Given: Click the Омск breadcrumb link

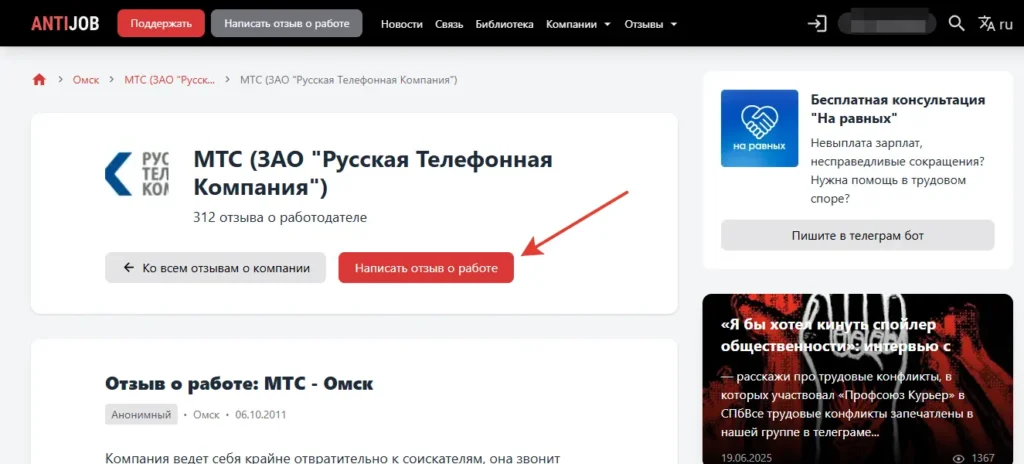Looking at the screenshot, I should point(86,80).
